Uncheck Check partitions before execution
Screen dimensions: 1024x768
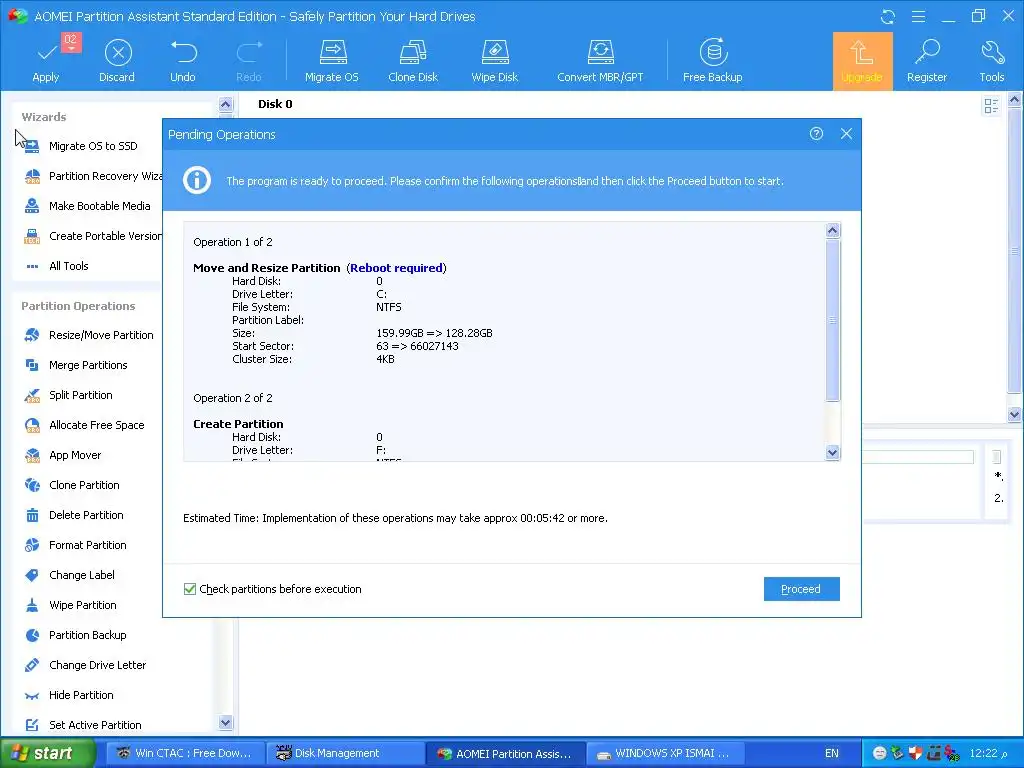[190, 589]
